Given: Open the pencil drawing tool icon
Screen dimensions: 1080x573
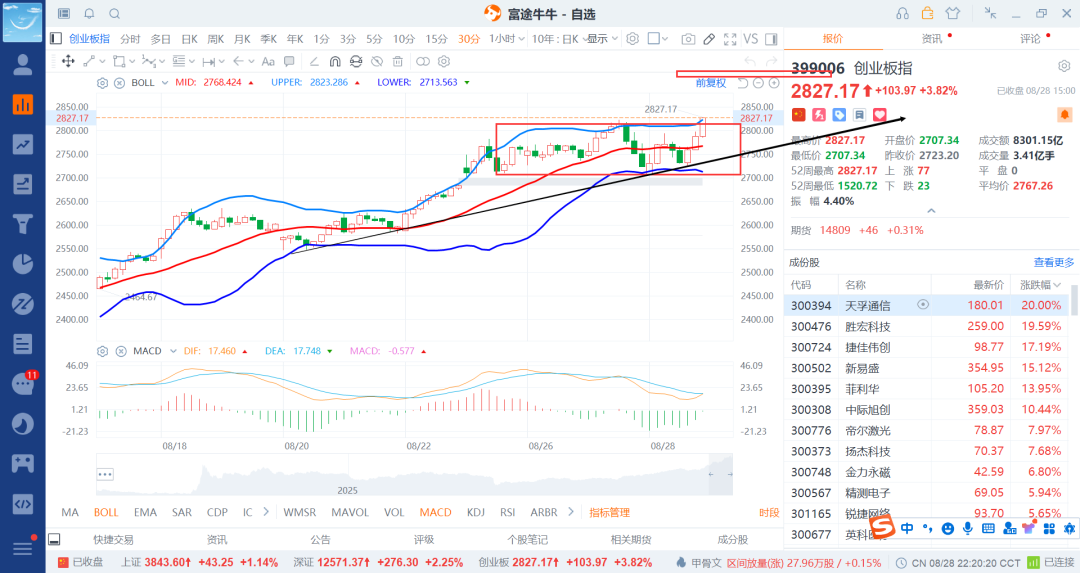Looking at the screenshot, I should coord(709,39).
